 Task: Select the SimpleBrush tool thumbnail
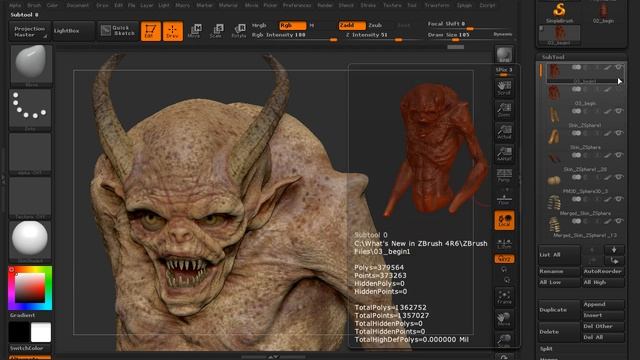[560, 12]
